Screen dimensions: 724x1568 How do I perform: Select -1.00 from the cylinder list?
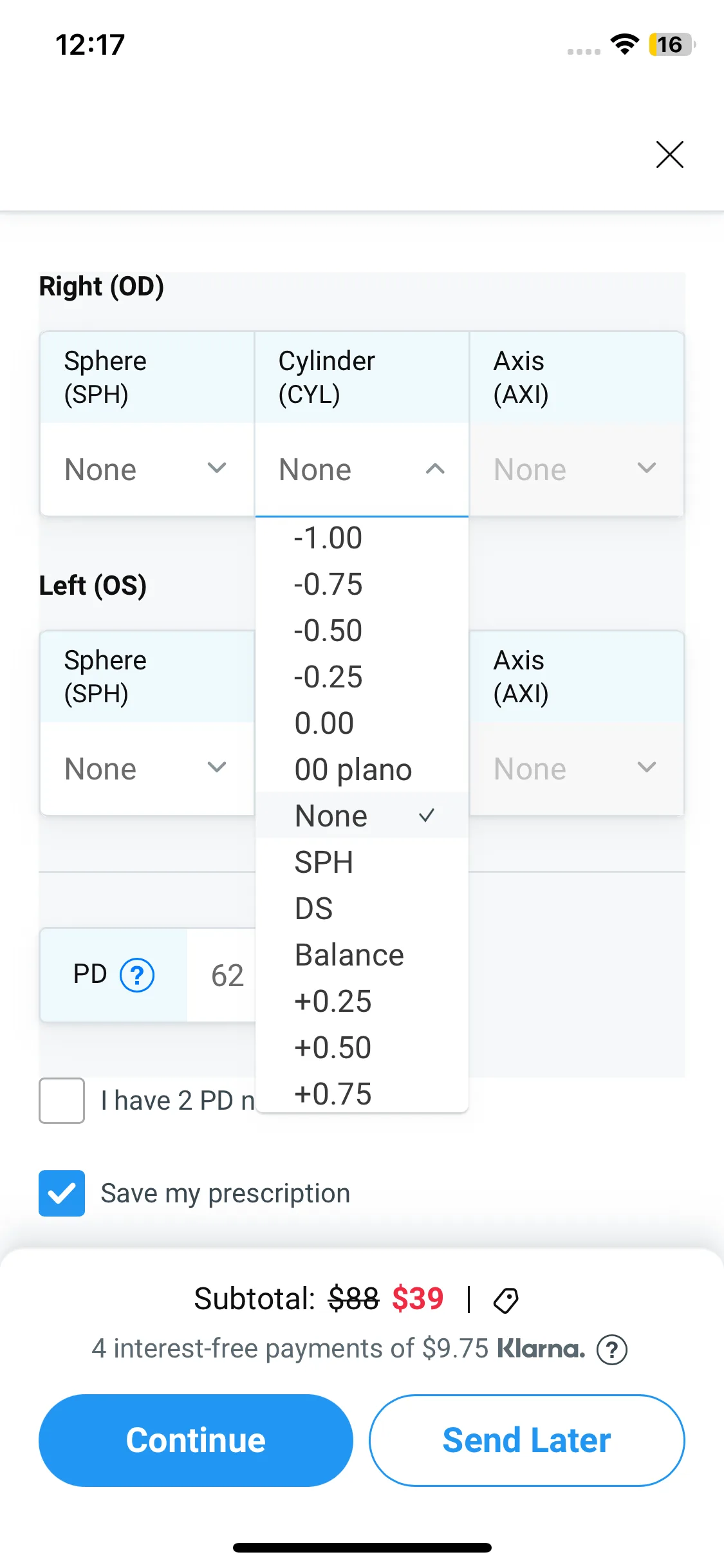tap(328, 538)
